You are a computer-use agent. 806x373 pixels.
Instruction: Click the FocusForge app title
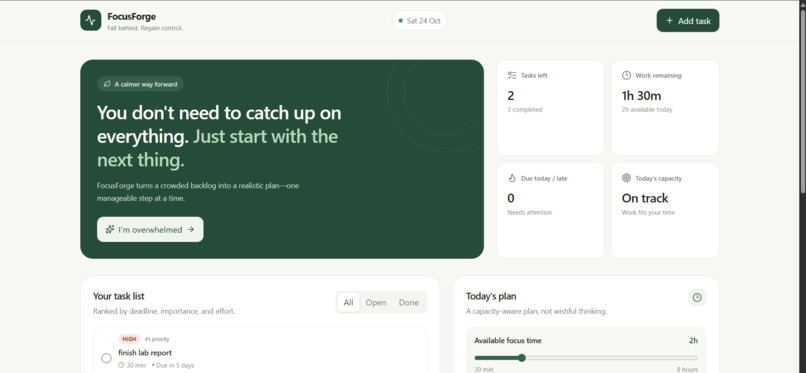[x=132, y=16]
